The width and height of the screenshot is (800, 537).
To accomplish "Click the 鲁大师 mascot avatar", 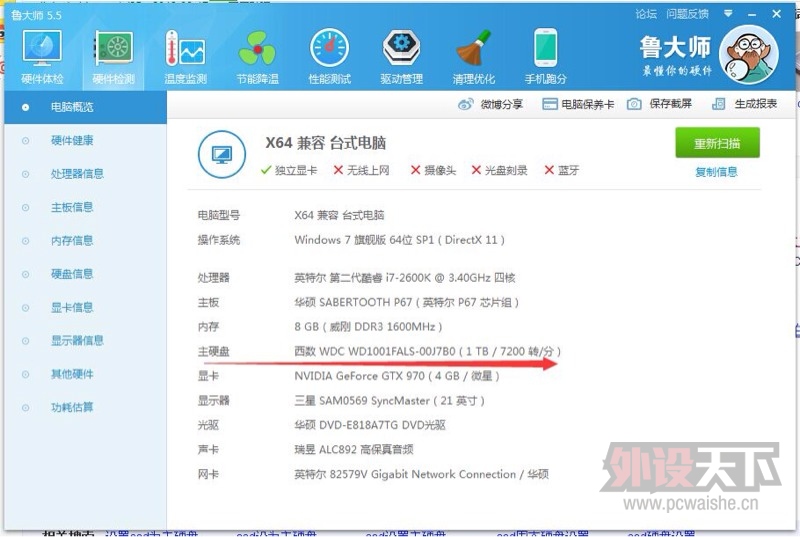I will (x=748, y=55).
